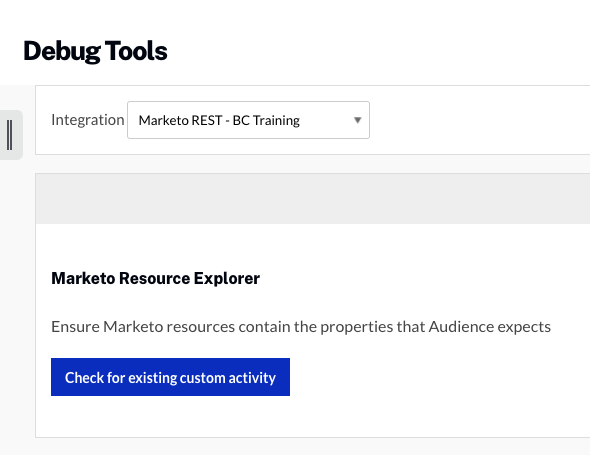This screenshot has width=590, height=455.
Task: Toggle the sidebar collapse handle
Action: click(x=11, y=135)
